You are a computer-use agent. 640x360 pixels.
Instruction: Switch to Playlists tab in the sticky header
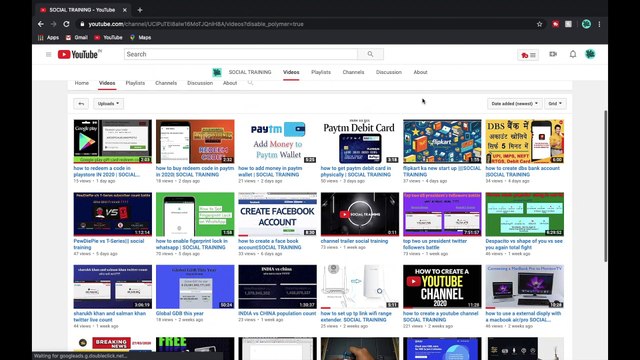click(x=321, y=72)
